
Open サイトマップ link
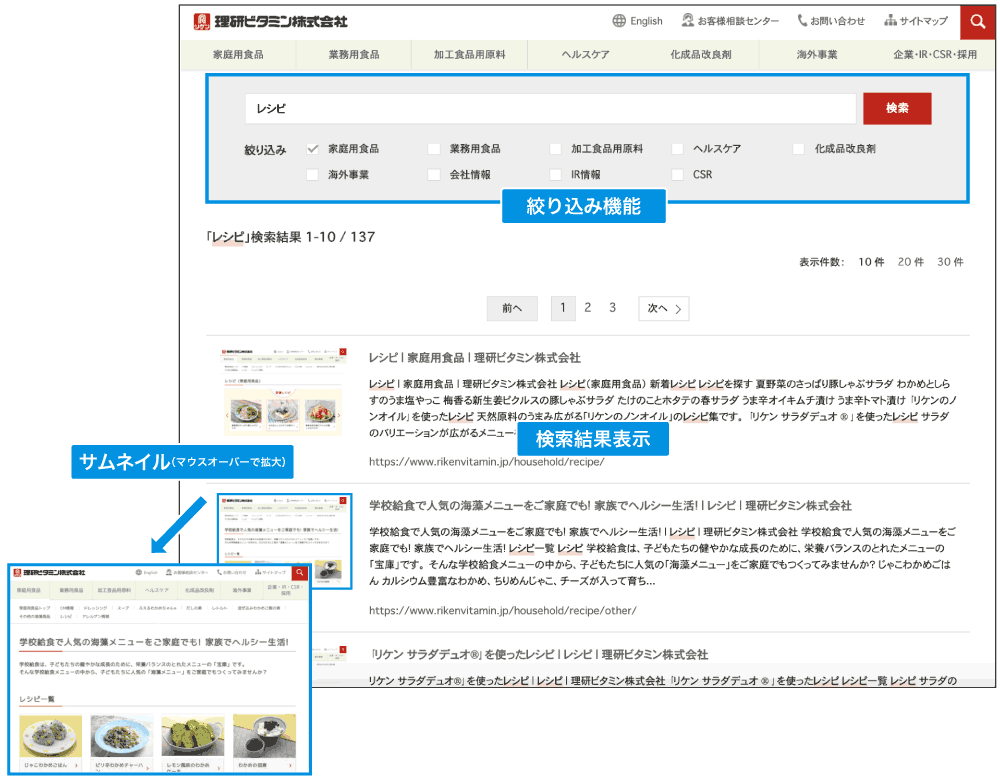[916, 21]
